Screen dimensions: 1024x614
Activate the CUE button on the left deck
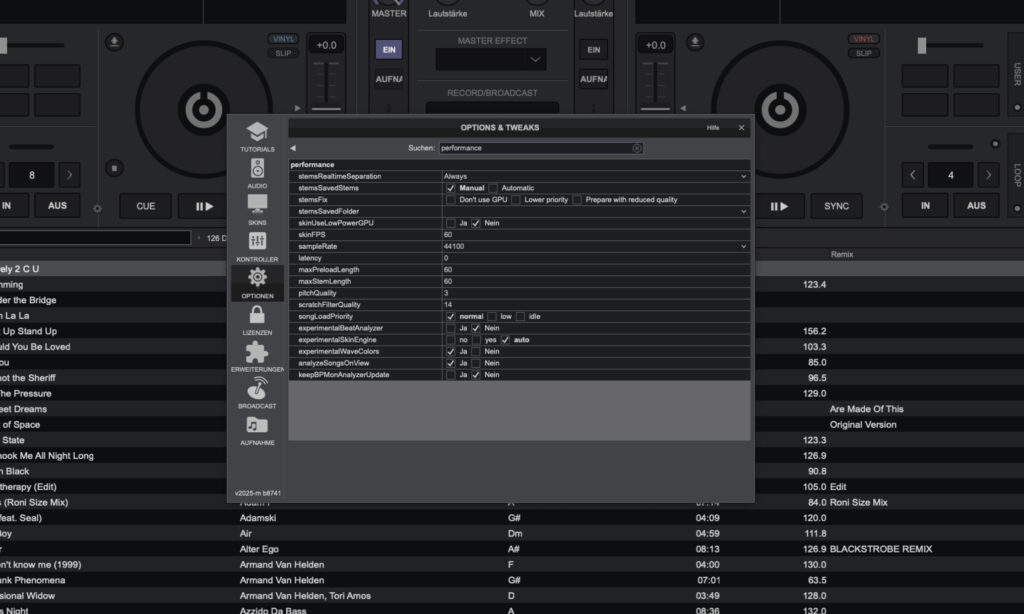(x=144, y=206)
